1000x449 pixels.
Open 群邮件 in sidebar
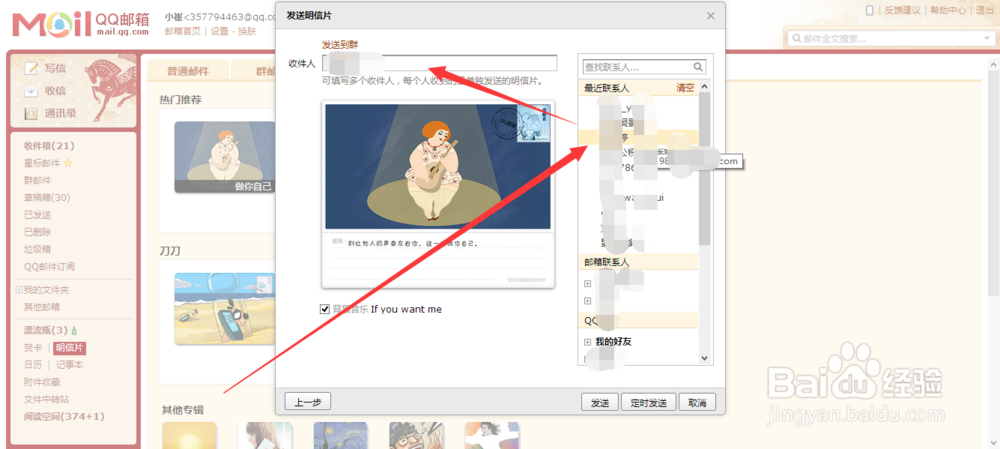pyautogui.click(x=38, y=180)
